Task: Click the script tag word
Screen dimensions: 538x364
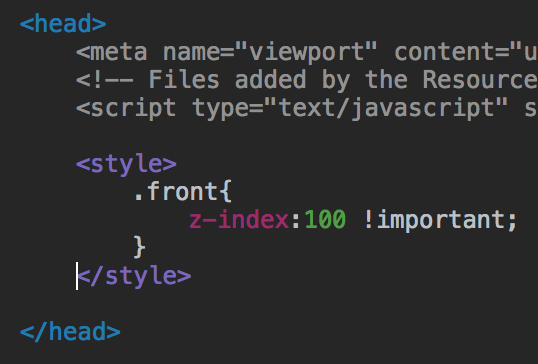Action: point(133,109)
